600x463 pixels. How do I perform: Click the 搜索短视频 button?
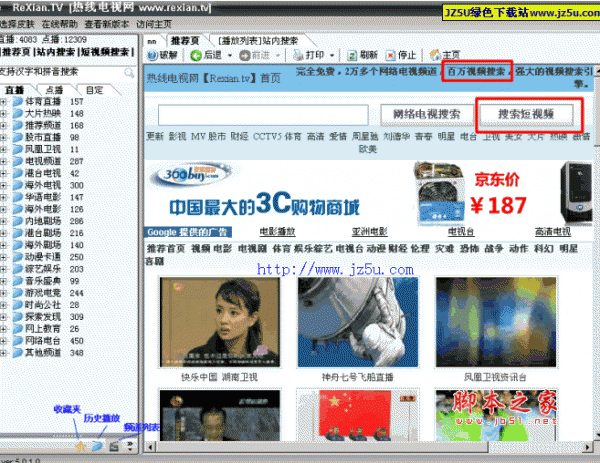(526, 114)
